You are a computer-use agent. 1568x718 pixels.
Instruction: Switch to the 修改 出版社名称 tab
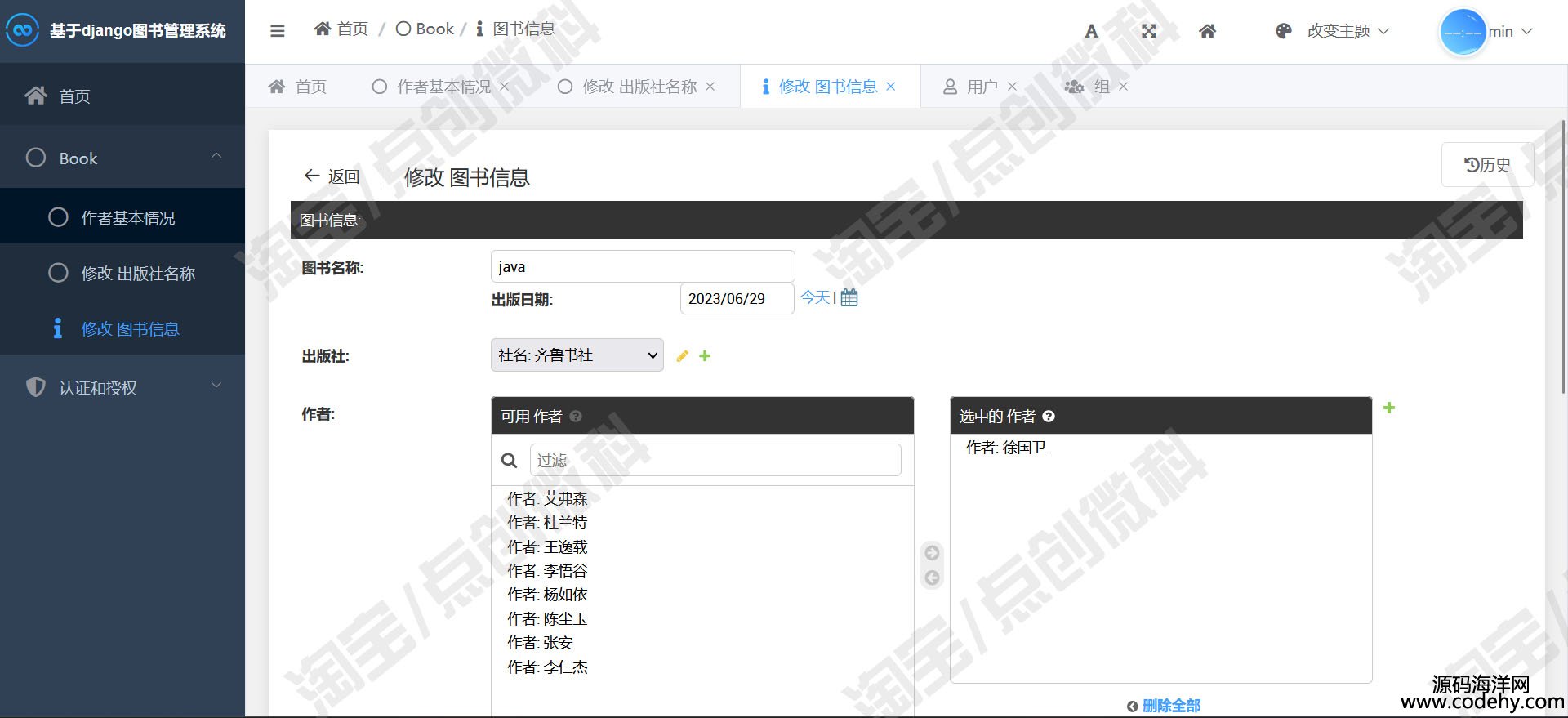click(x=628, y=87)
